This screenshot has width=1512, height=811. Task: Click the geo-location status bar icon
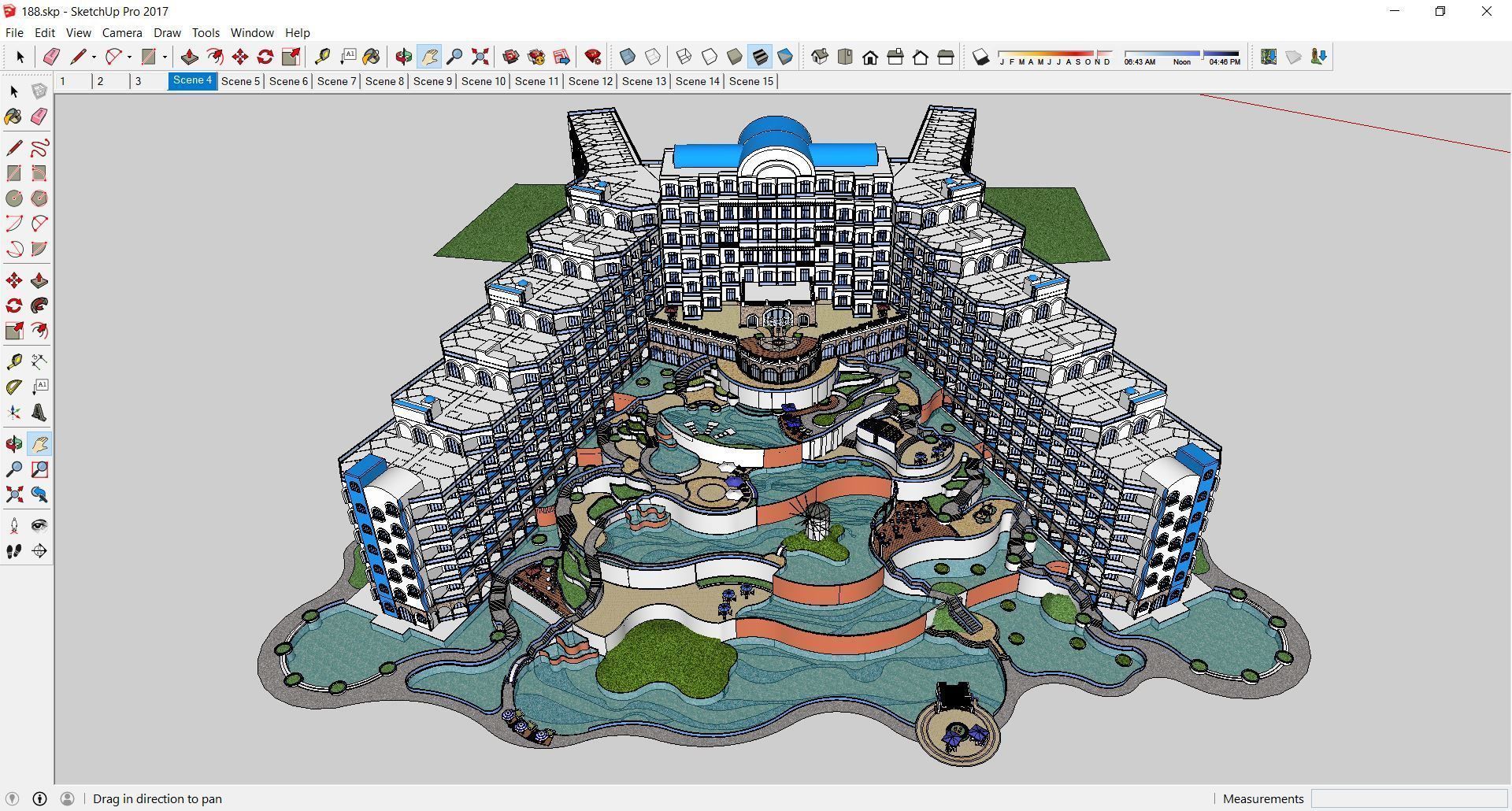tap(12, 798)
